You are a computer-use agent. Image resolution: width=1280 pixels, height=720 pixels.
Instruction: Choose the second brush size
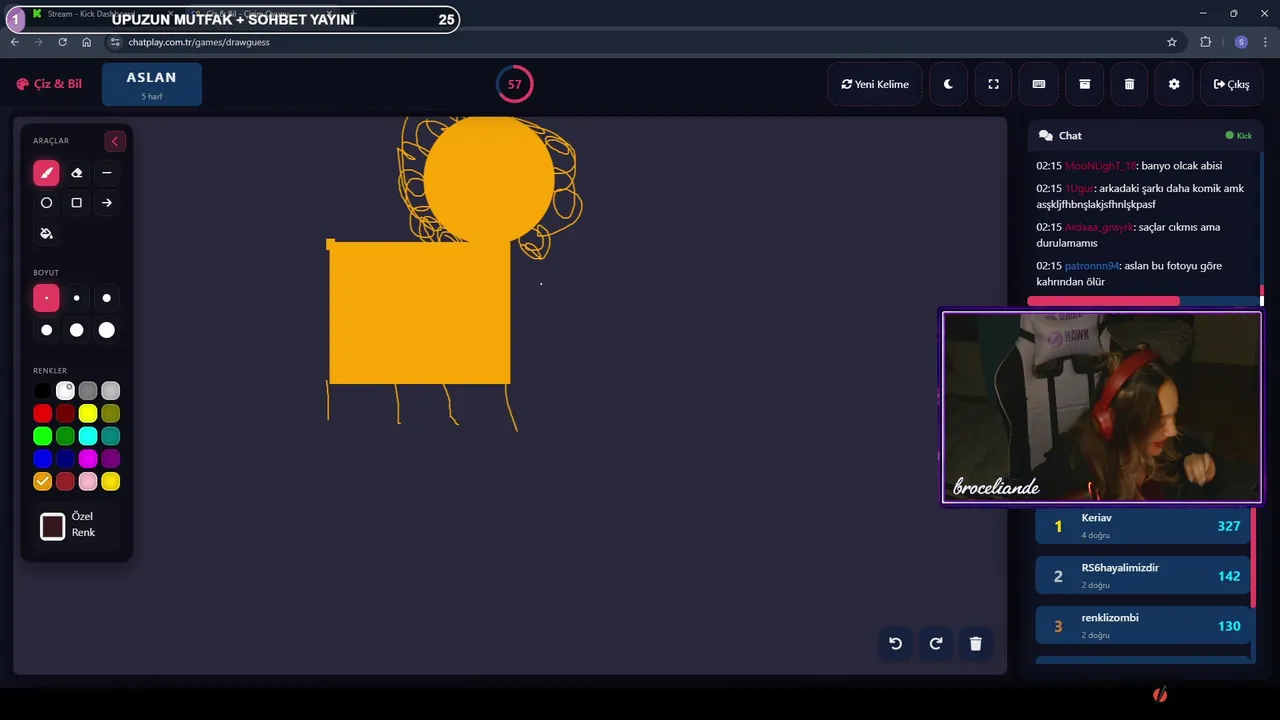point(77,298)
